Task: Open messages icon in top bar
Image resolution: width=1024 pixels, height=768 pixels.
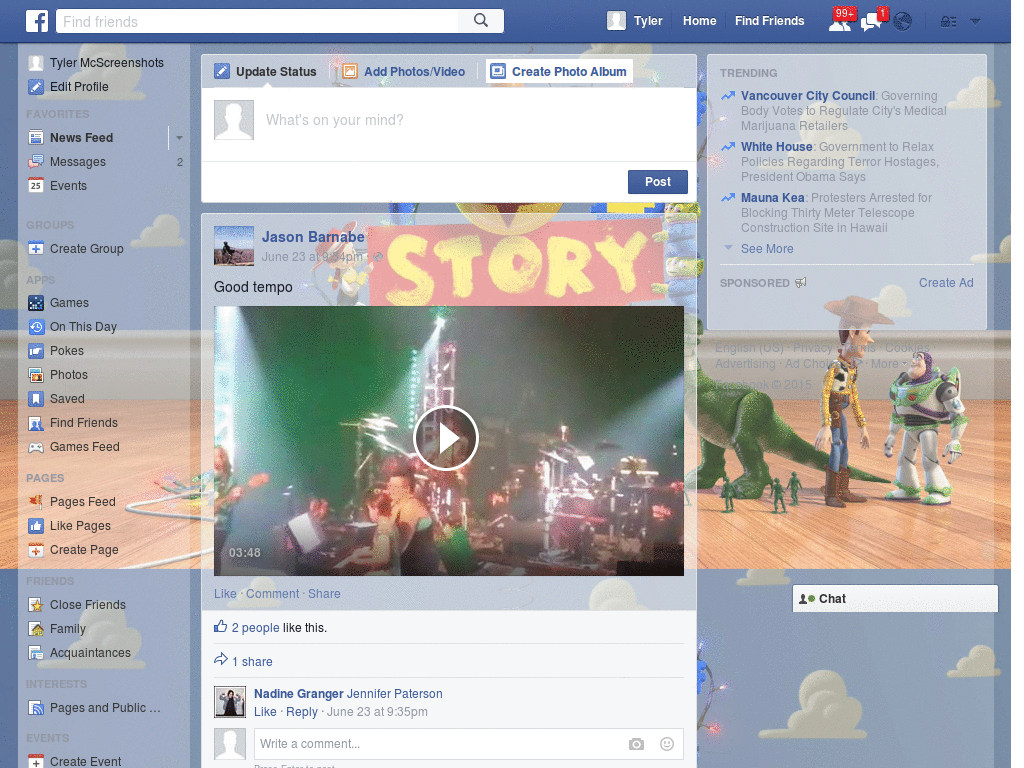Action: point(872,21)
